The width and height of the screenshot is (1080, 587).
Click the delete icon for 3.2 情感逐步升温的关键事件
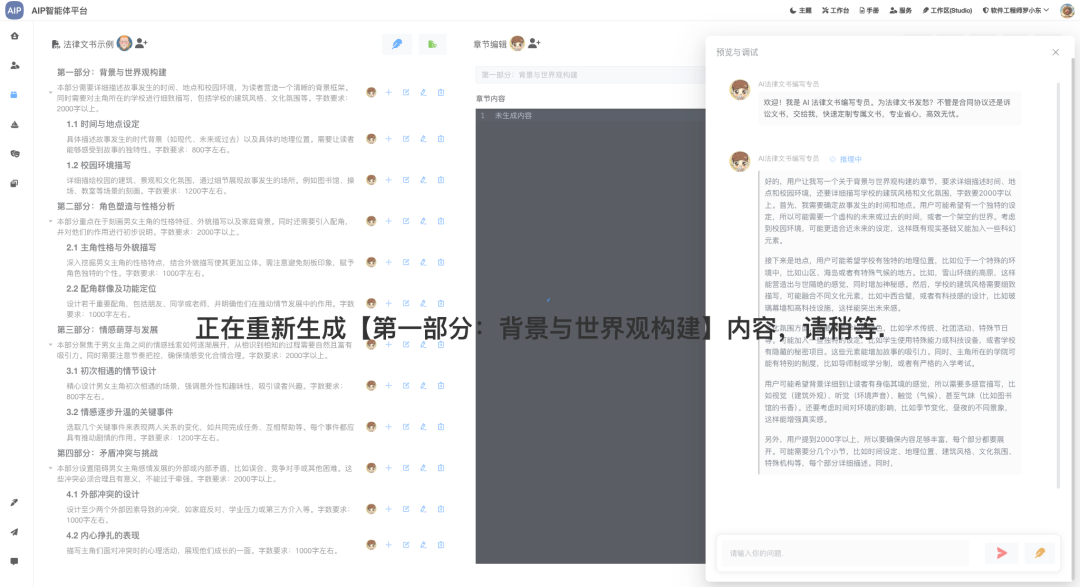coord(441,427)
